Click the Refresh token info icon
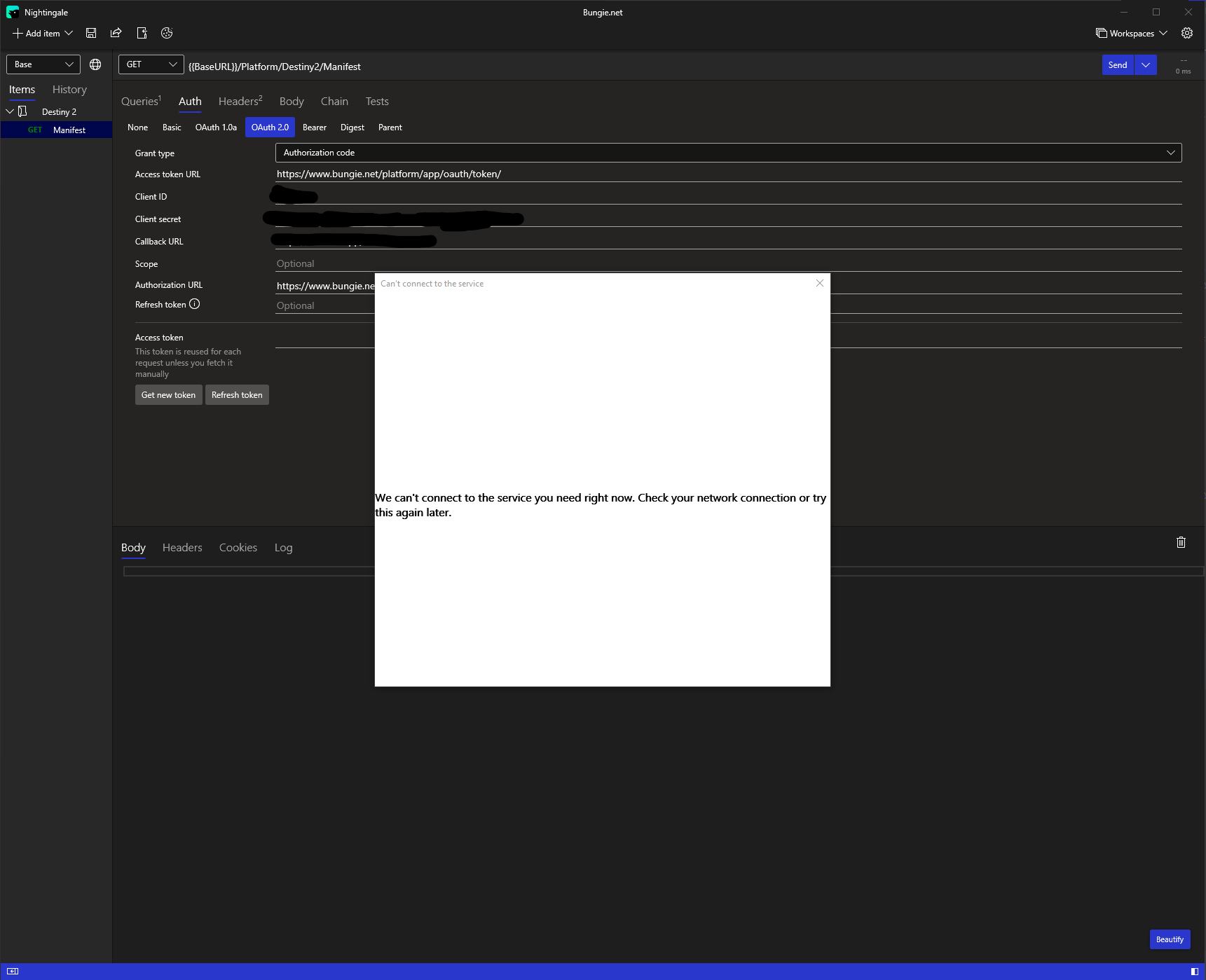This screenshot has height=980, width=1206. pos(195,304)
